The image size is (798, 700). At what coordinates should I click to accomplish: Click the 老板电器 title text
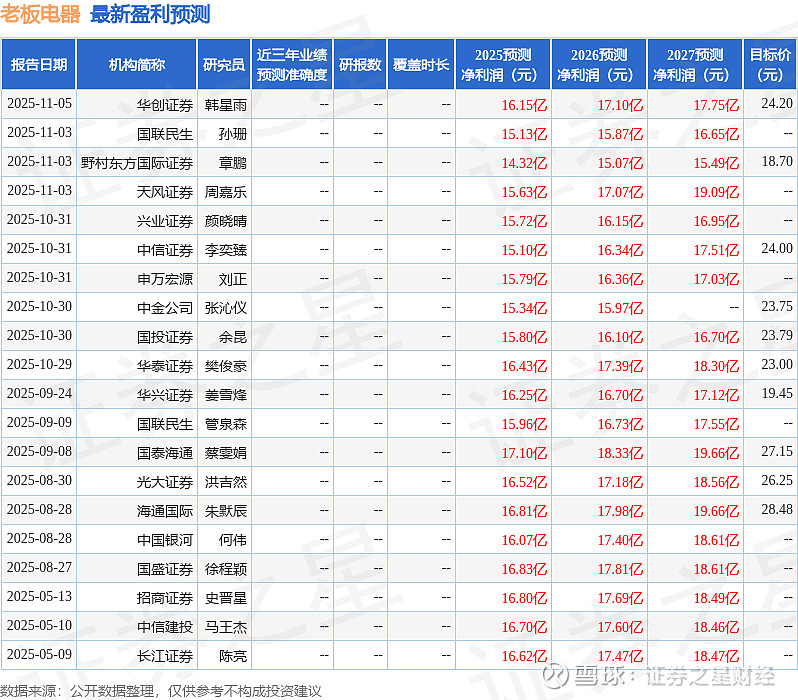click(x=40, y=14)
